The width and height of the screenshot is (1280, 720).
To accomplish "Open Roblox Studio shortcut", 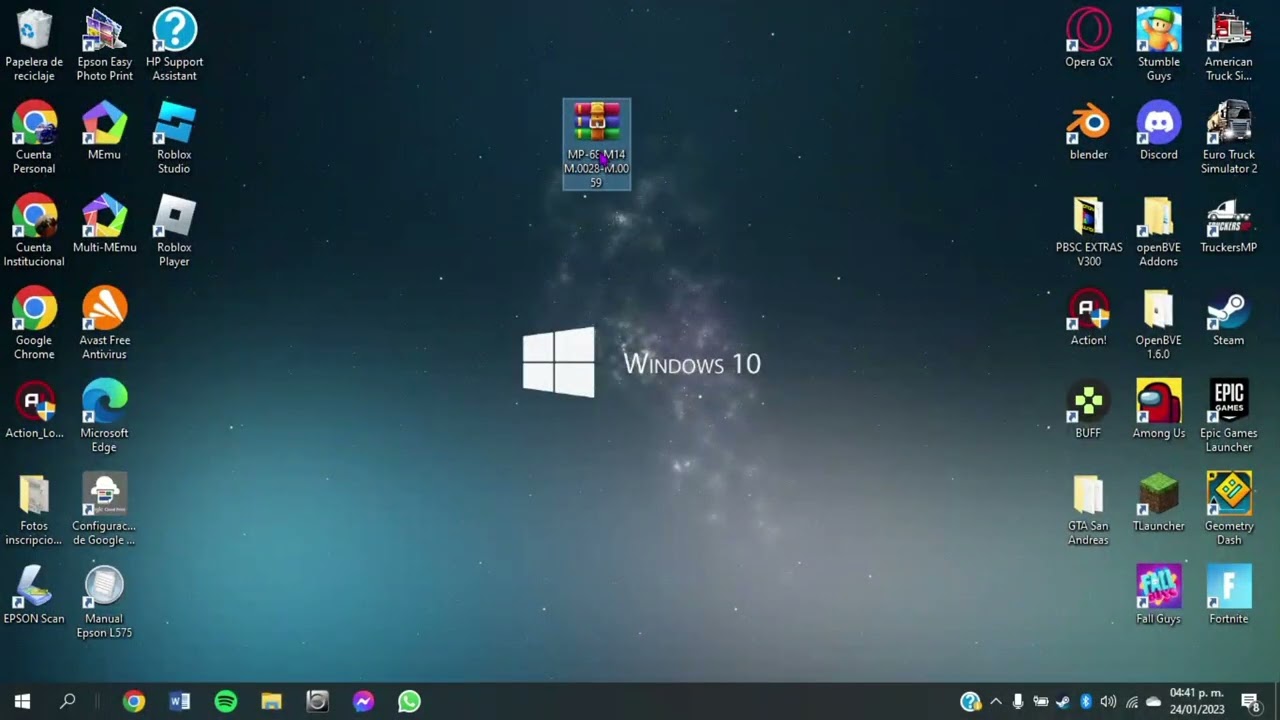I will coord(174,138).
